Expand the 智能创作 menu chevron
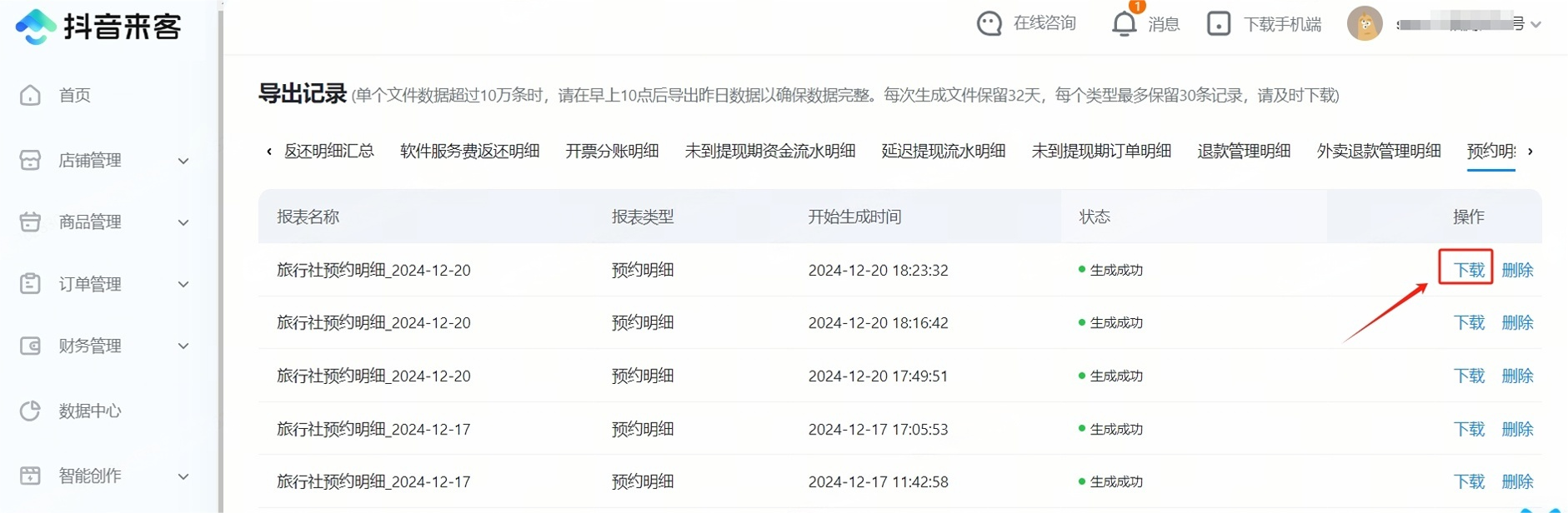 click(x=183, y=476)
